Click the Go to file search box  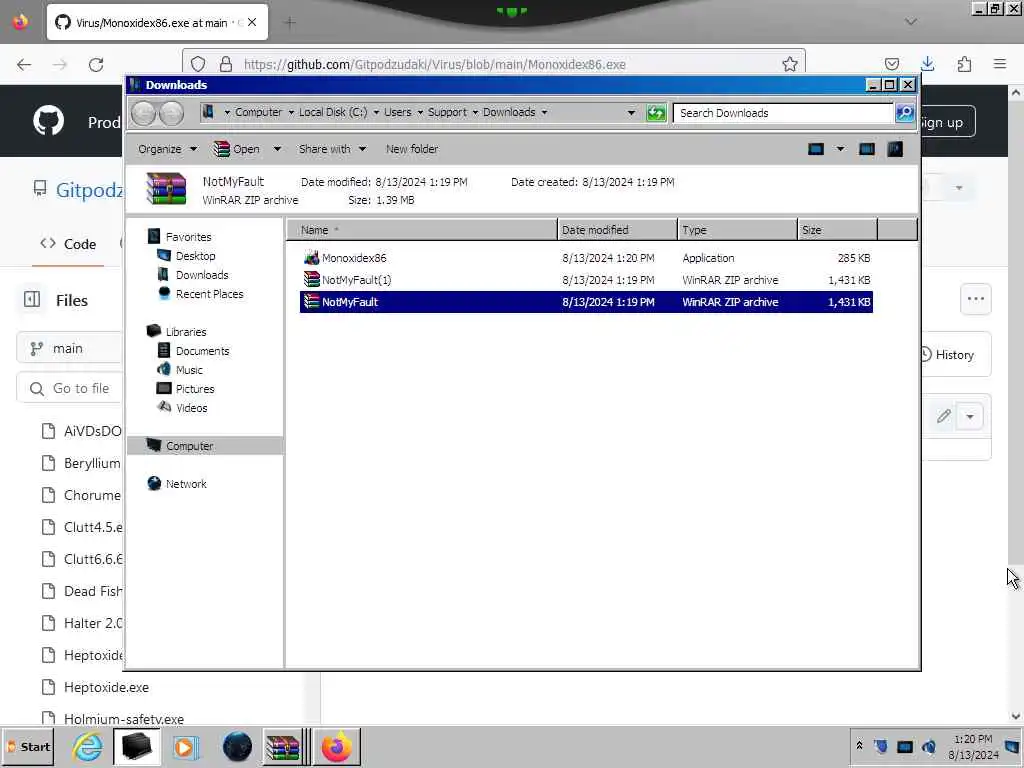[70, 388]
